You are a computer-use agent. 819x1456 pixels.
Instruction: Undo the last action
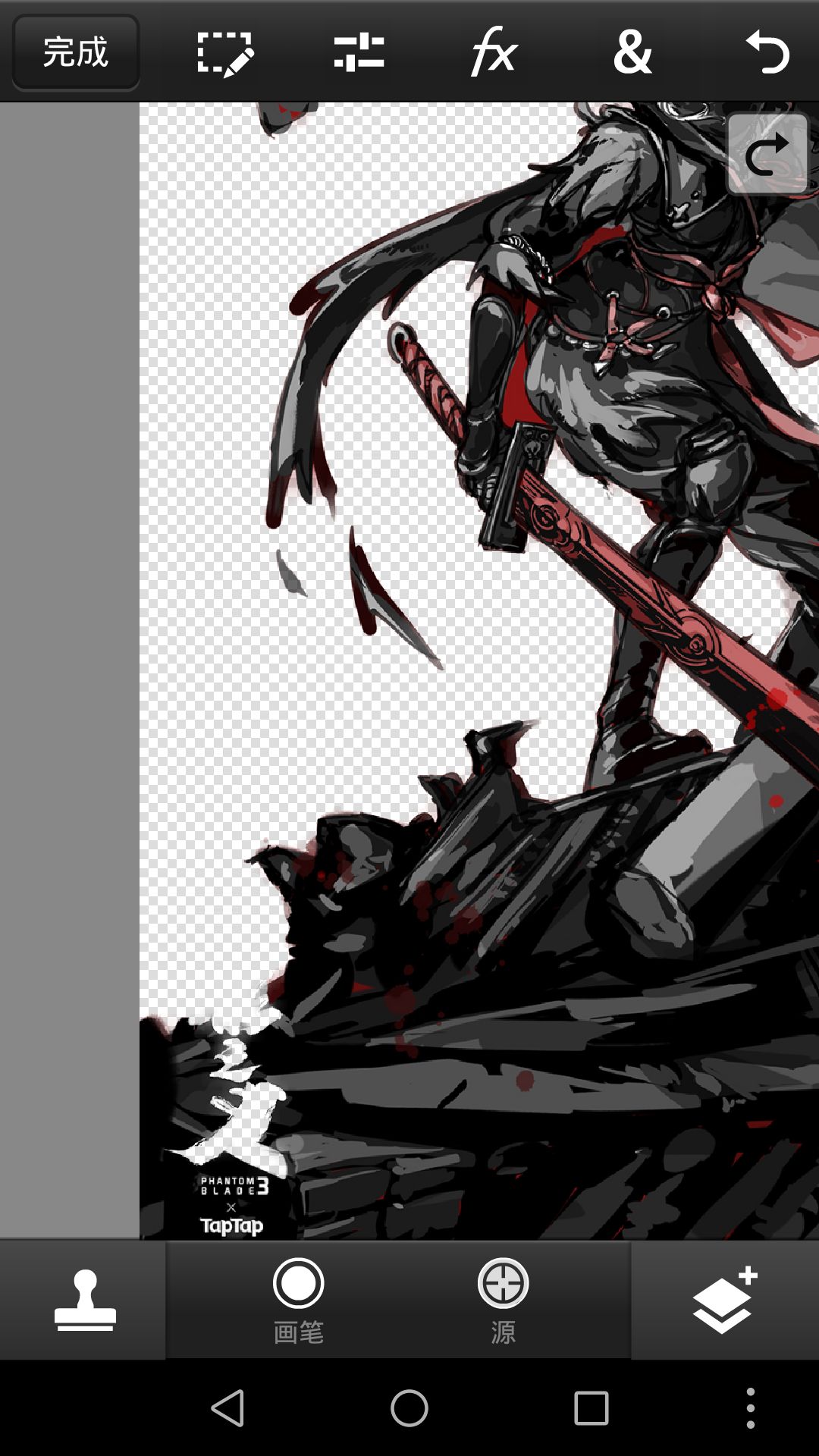[767, 52]
